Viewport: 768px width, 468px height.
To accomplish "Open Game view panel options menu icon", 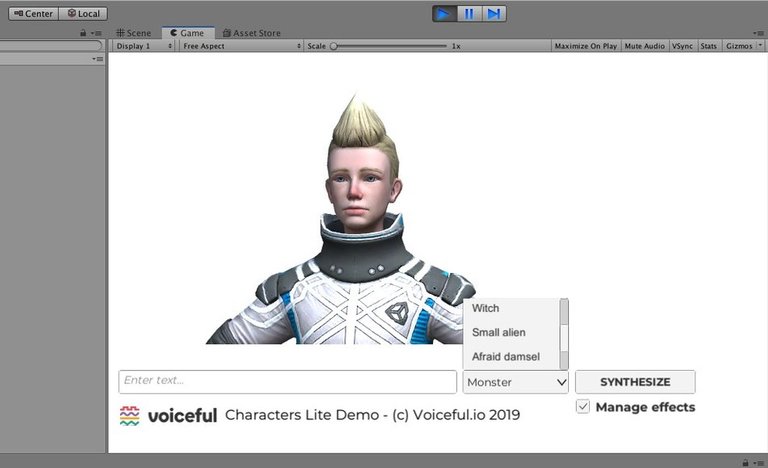I will point(758,33).
